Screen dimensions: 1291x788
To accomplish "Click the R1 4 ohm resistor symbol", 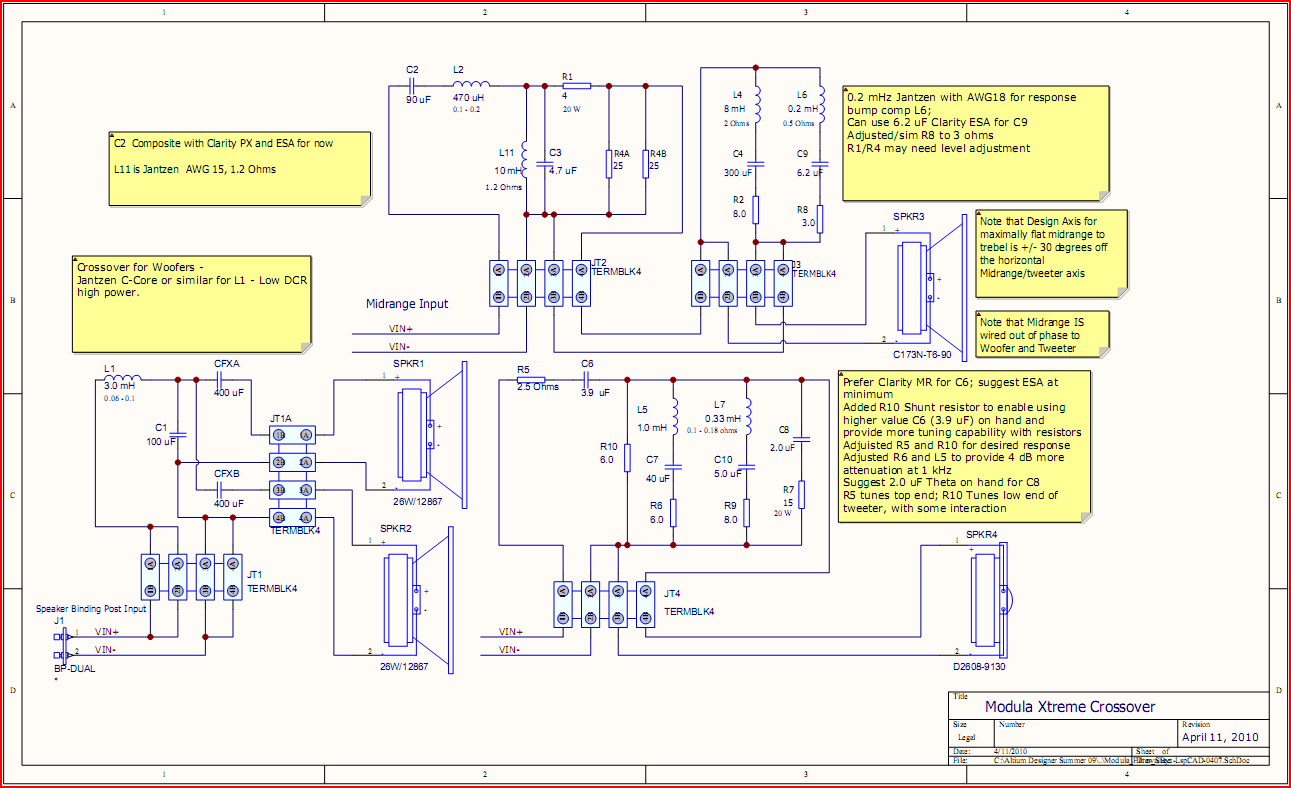I will [578, 86].
